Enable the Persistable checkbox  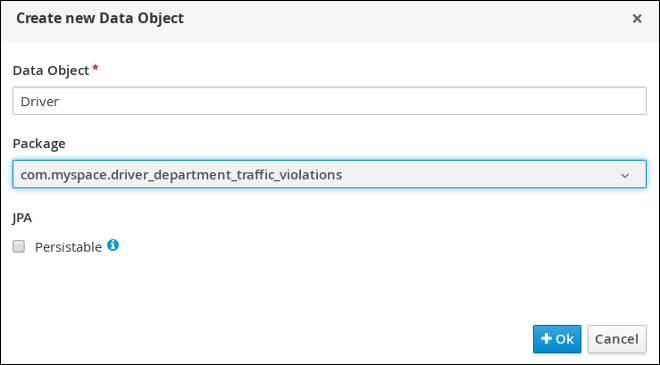(19, 246)
